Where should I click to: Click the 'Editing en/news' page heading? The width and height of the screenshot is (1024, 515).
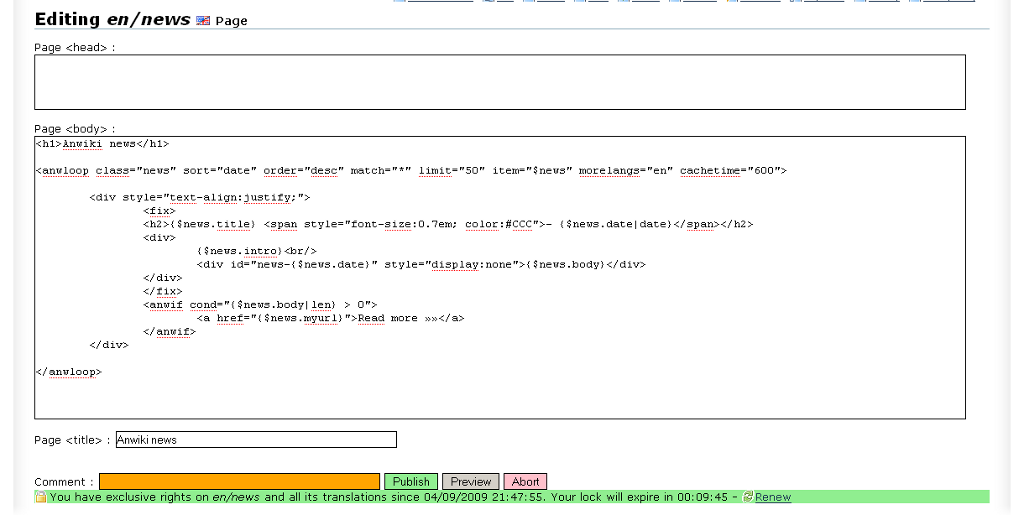(112, 19)
